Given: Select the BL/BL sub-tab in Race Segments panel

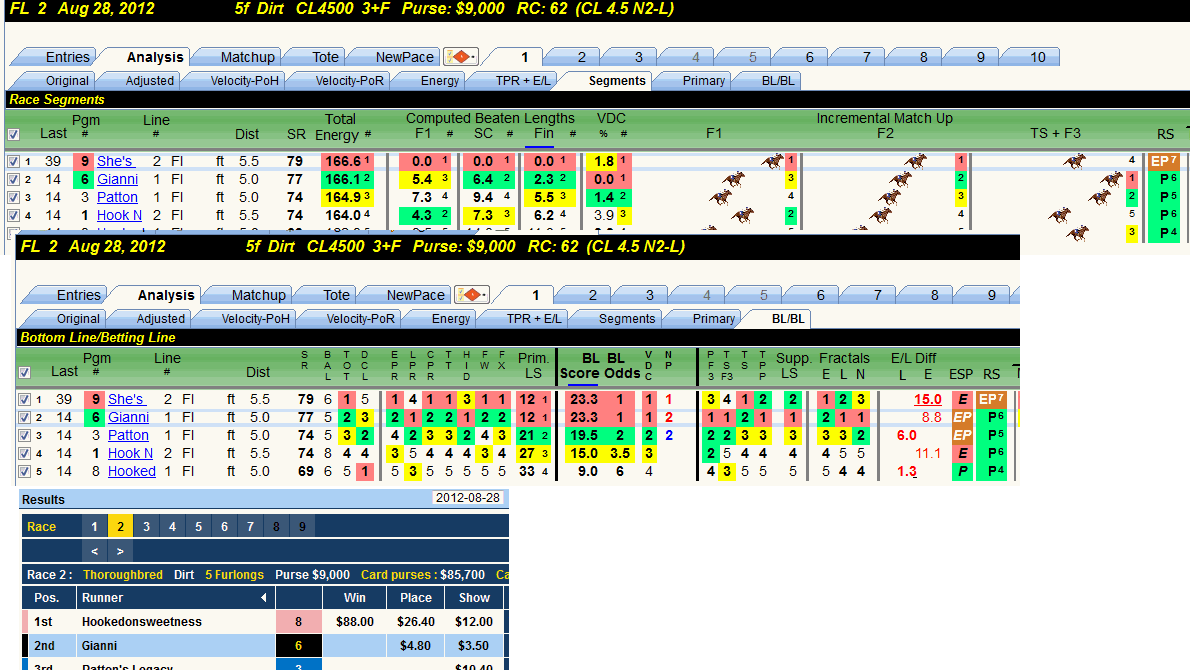Looking at the screenshot, I should (x=778, y=80).
